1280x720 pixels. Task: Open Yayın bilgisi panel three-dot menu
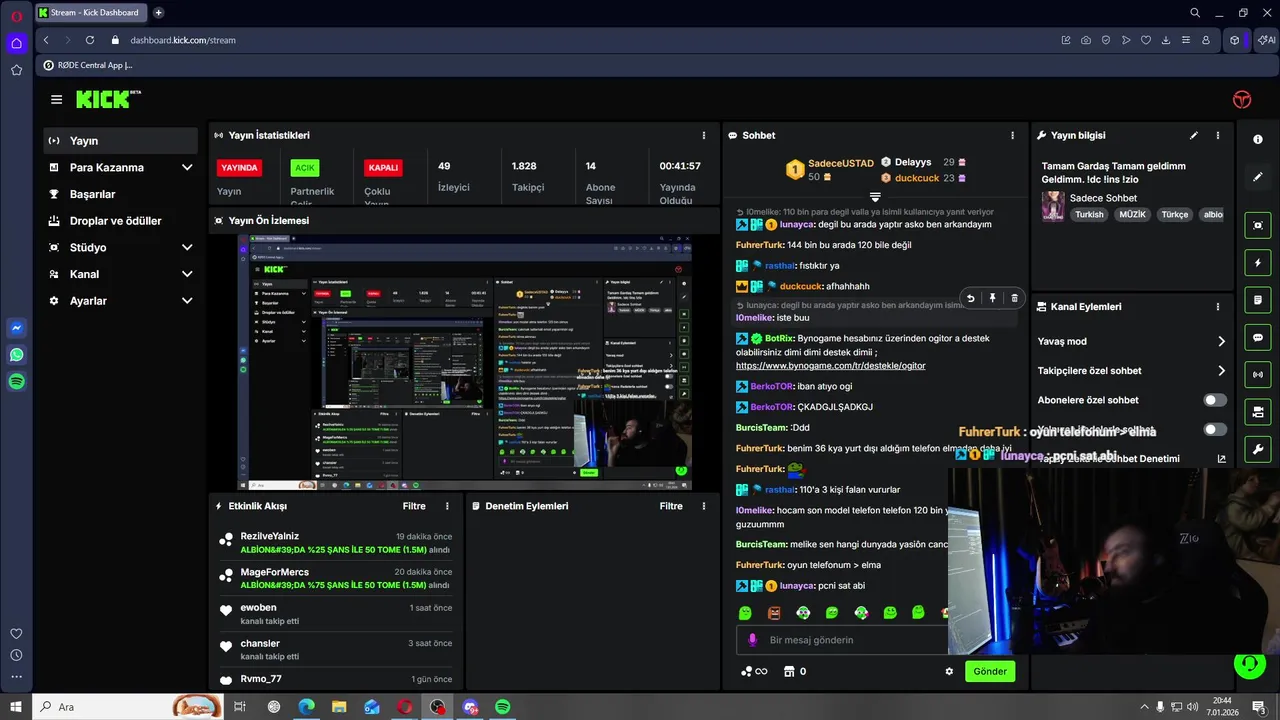coord(1217,135)
